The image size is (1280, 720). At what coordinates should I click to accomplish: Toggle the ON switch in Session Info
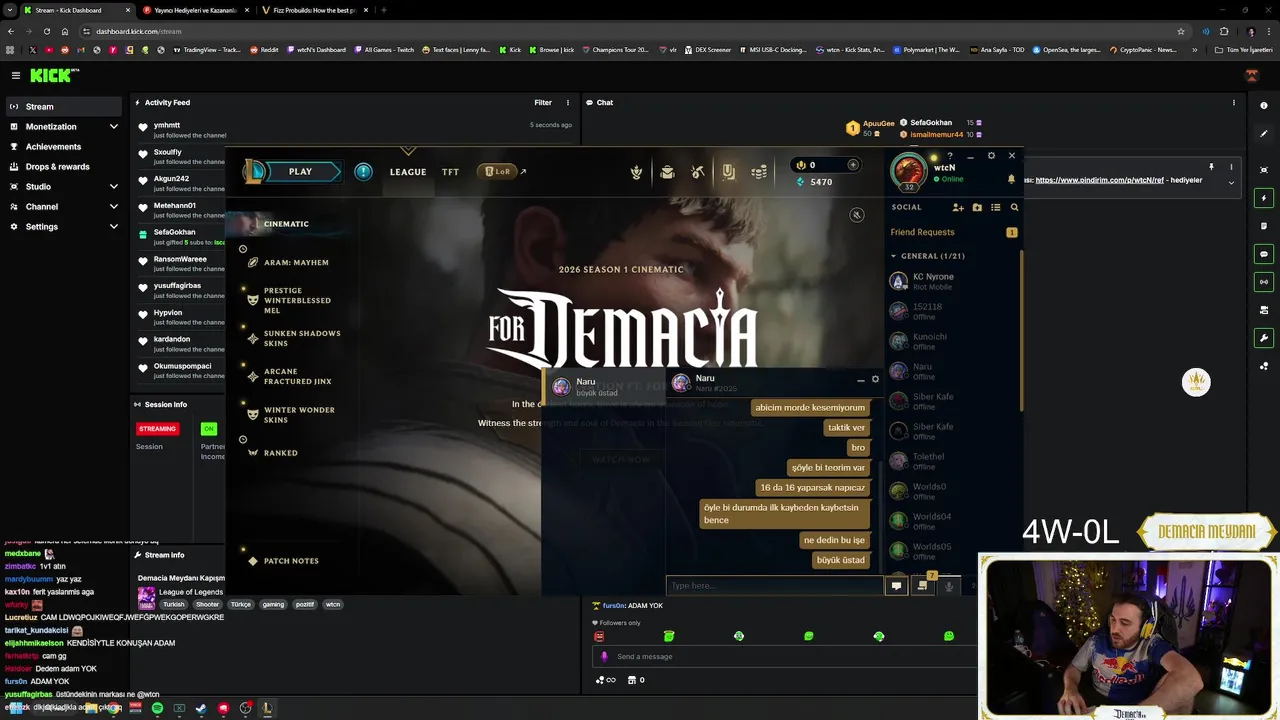[x=209, y=428]
